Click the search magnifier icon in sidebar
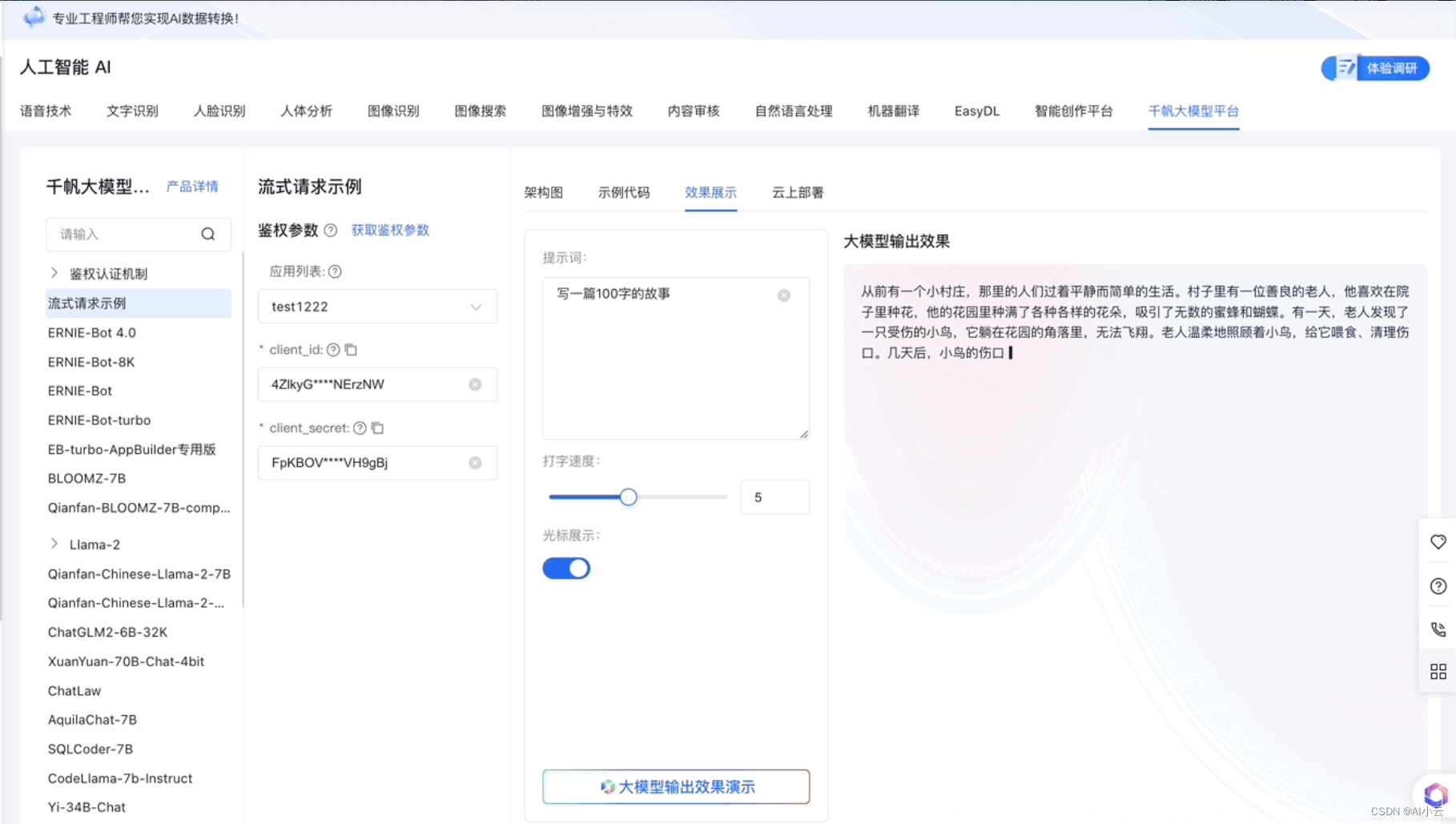Screen dimensions: 1456x824 [x=208, y=234]
